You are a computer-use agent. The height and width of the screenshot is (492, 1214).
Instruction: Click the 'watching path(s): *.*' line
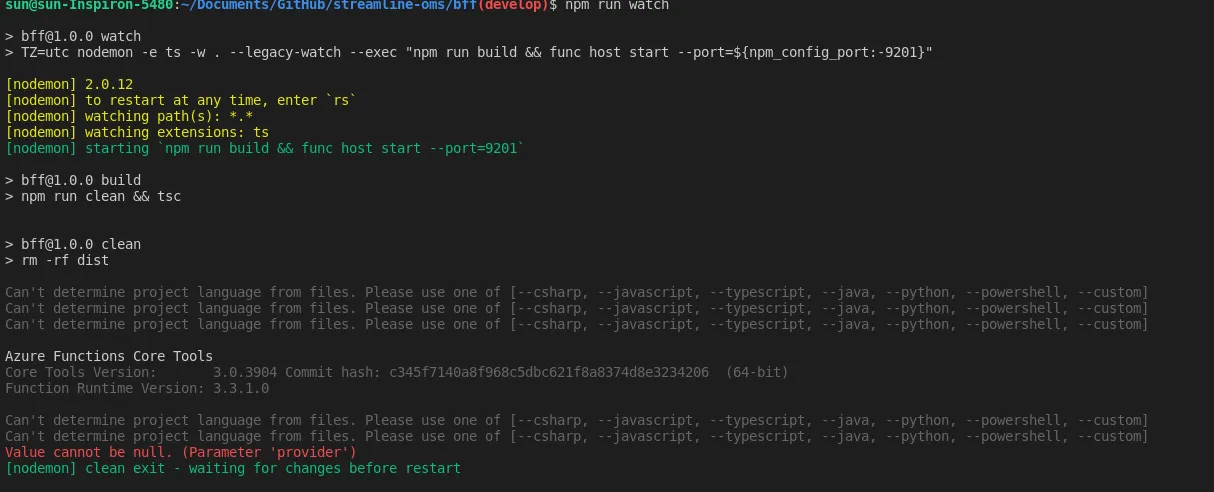tap(129, 117)
